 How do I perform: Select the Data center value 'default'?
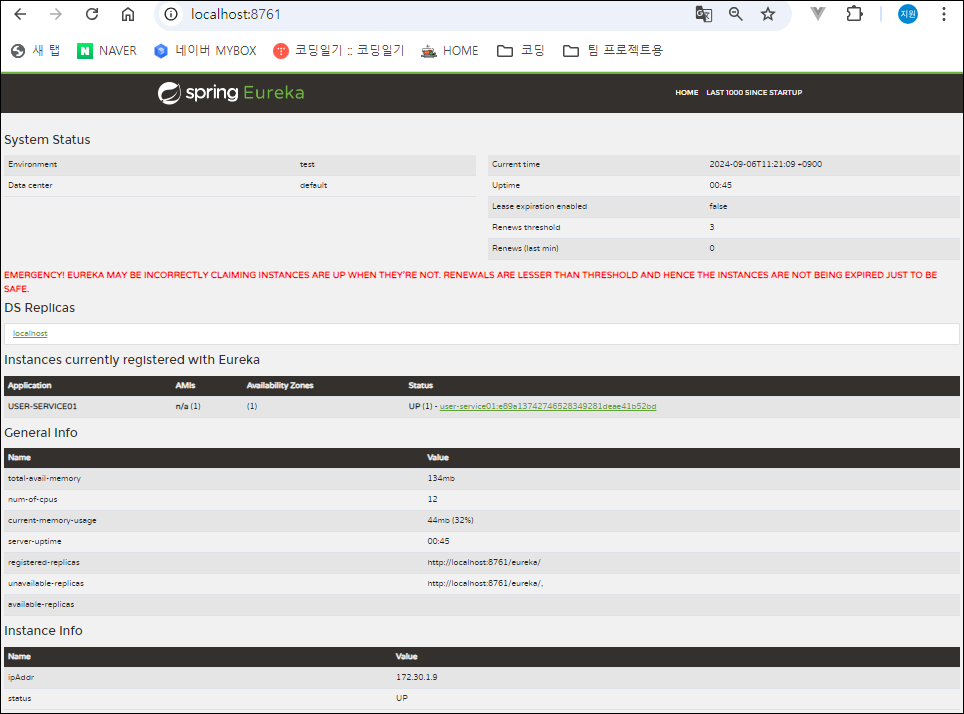(x=314, y=185)
